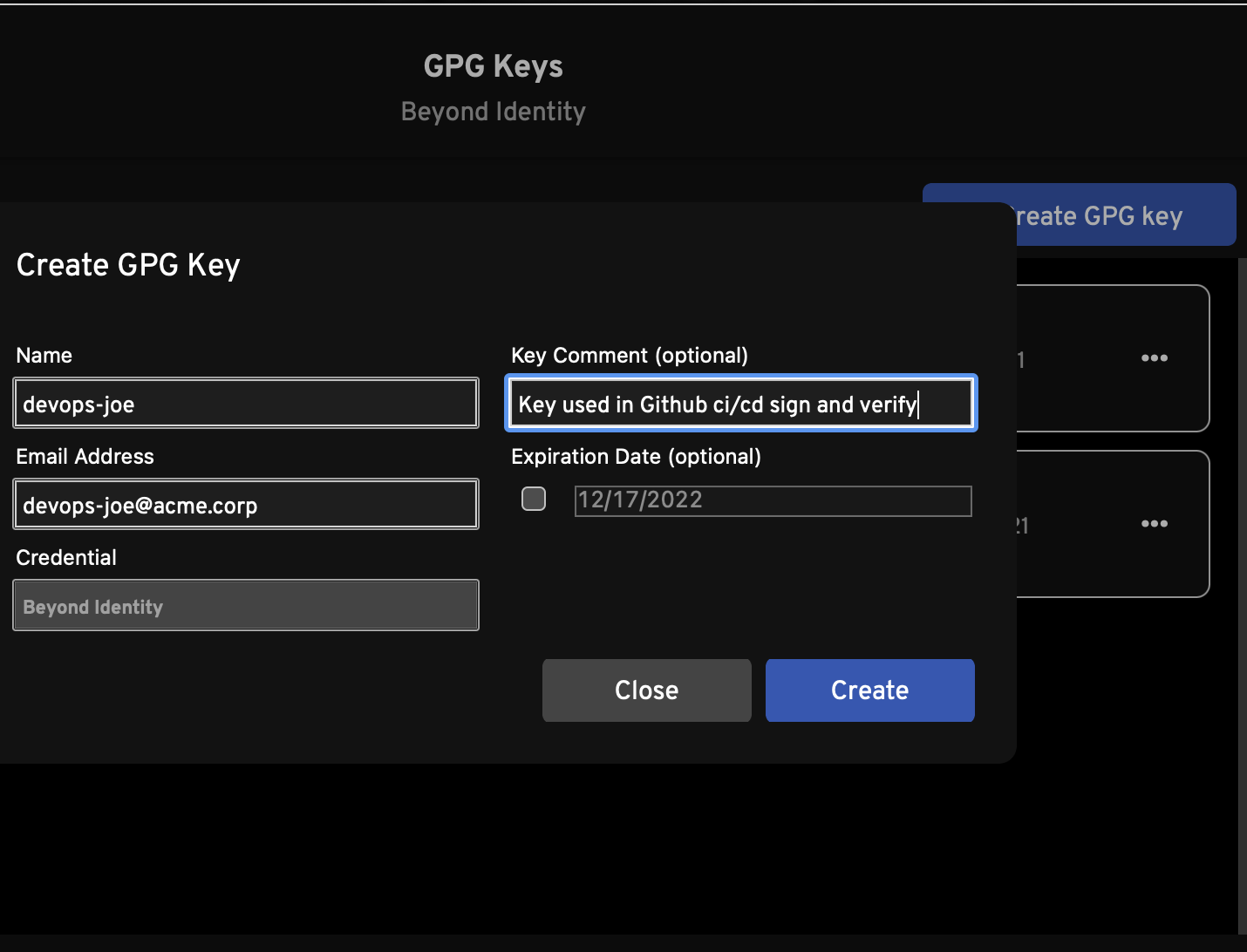Click the Beyond Identity subtitle under GPG Keys
The height and width of the screenshot is (952, 1247).
click(493, 112)
